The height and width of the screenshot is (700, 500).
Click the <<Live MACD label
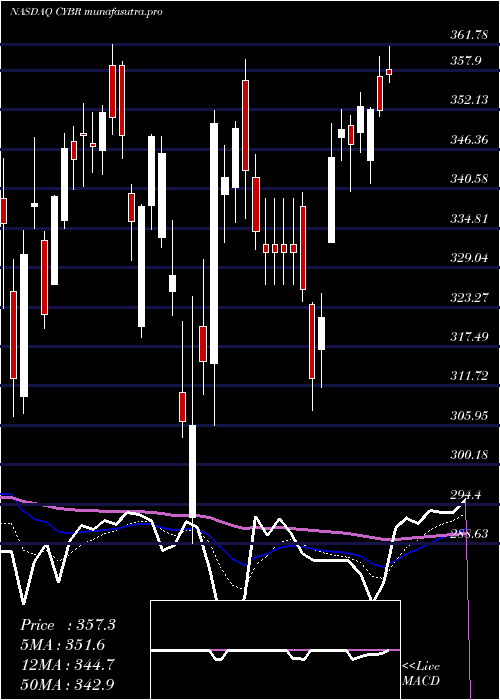(421, 674)
